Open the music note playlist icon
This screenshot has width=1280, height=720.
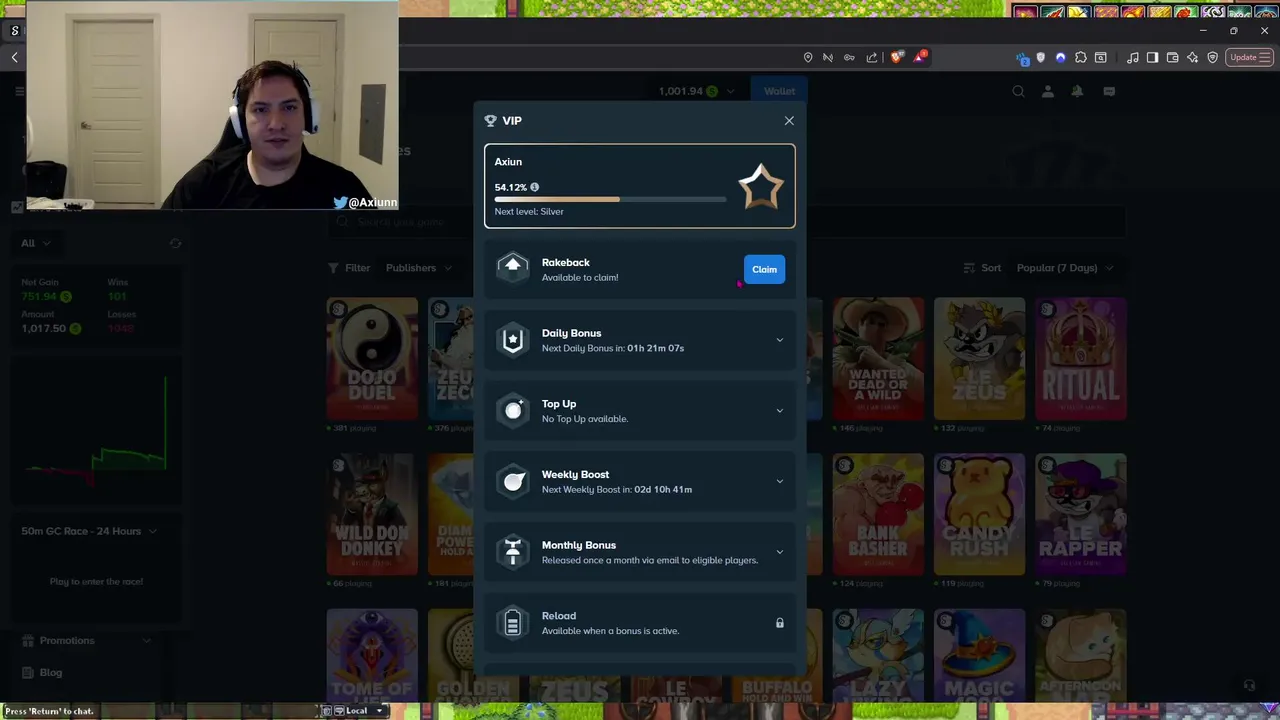[x=1132, y=58]
